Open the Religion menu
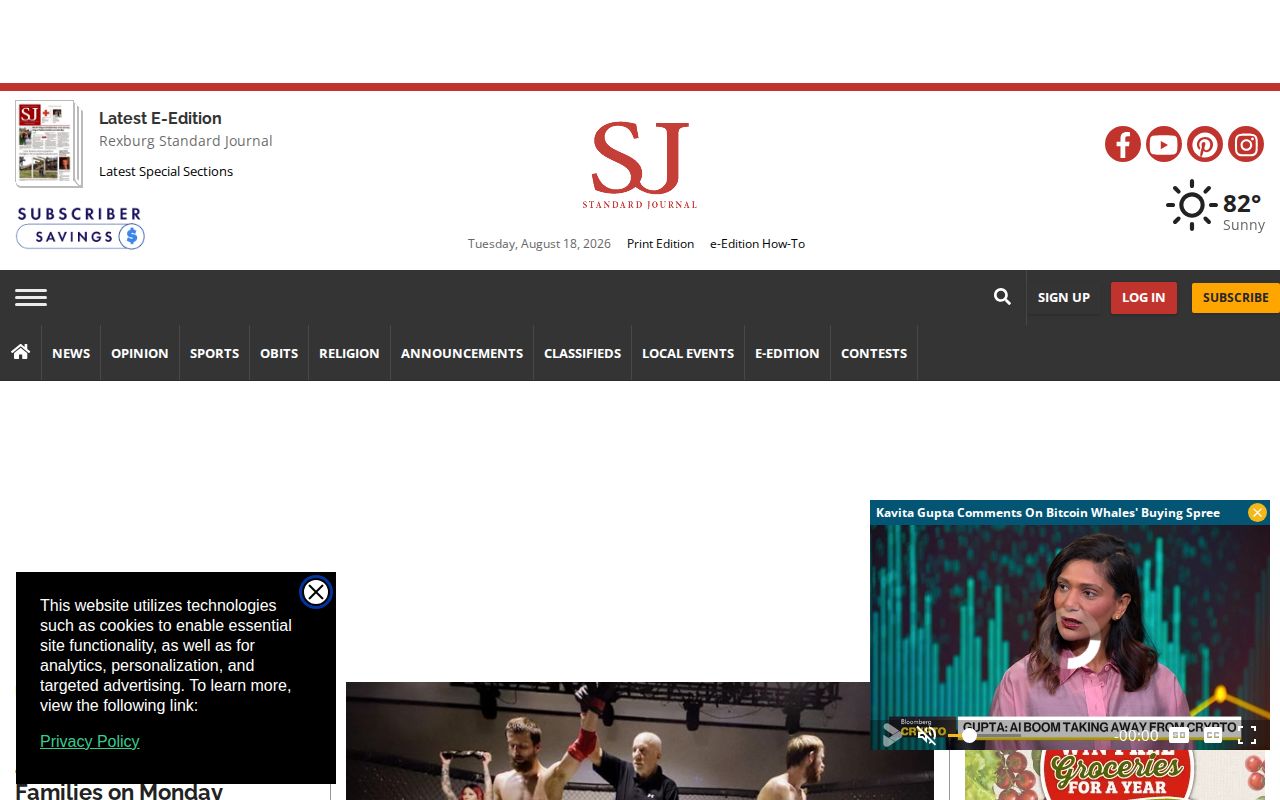Screen dimensions: 1280x800 point(349,353)
